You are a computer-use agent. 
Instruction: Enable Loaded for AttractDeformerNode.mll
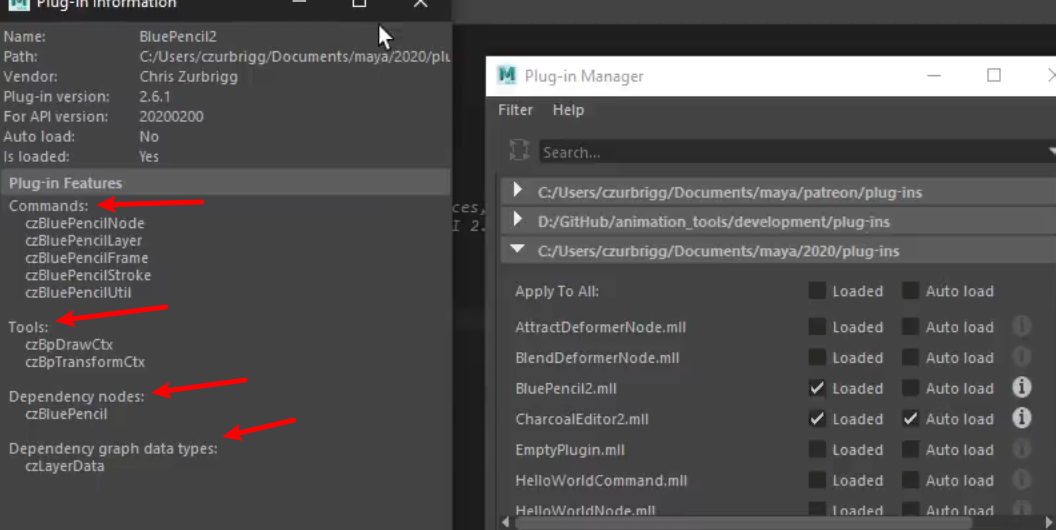817,327
